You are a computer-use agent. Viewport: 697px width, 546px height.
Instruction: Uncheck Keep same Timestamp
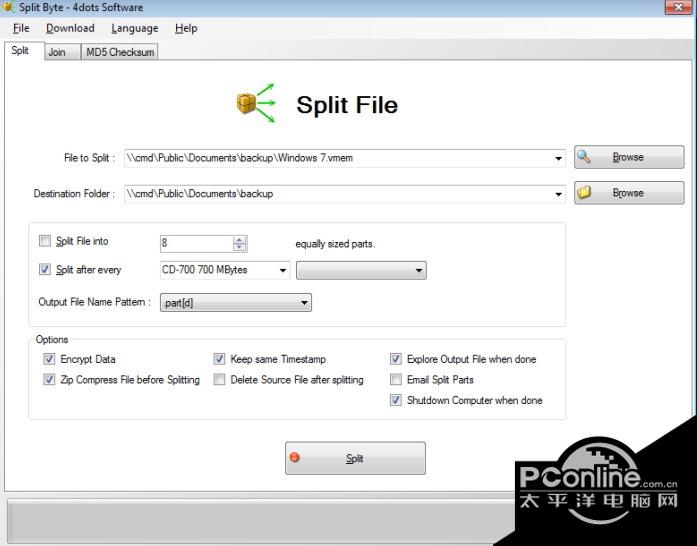[219, 359]
